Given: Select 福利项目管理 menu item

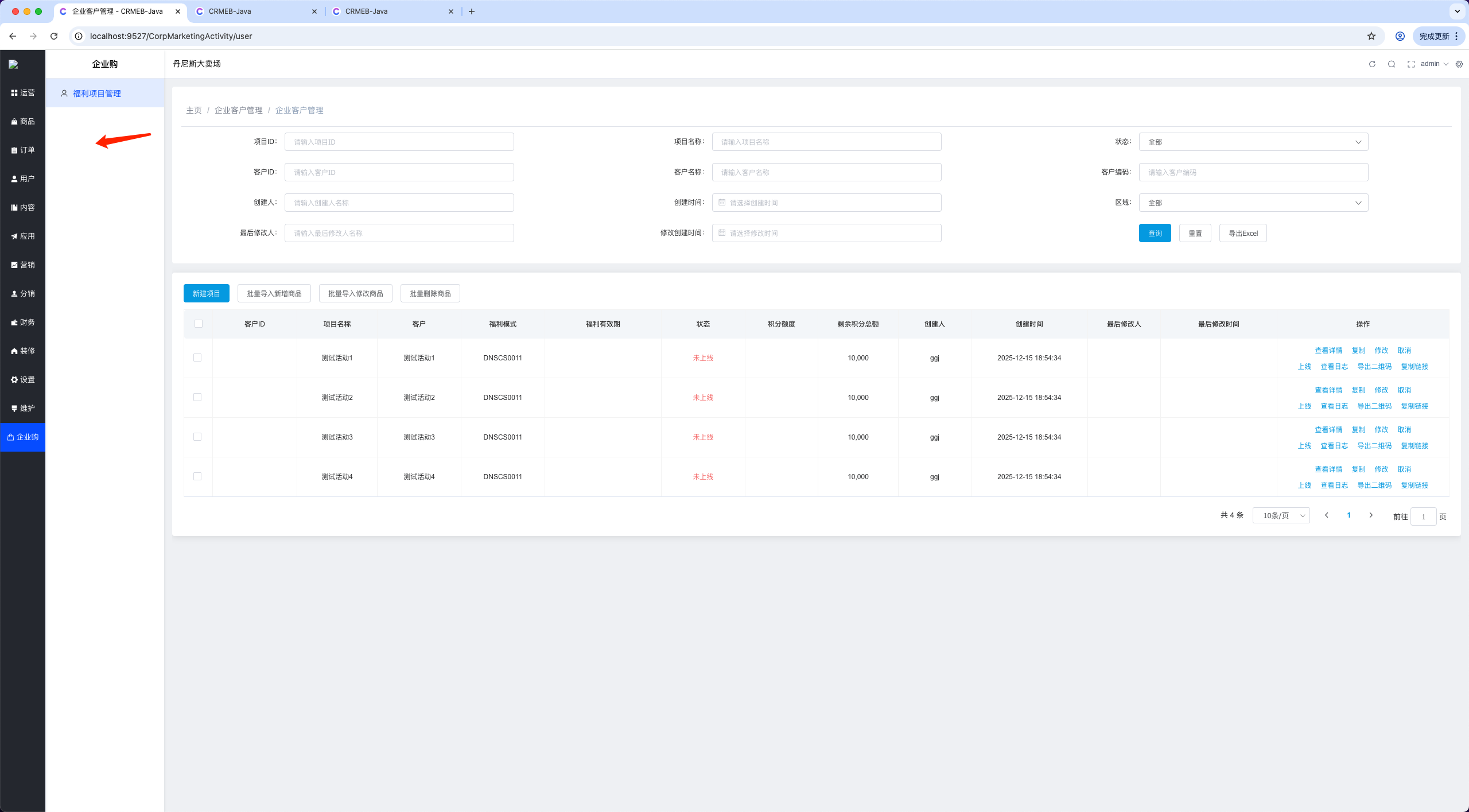Looking at the screenshot, I should click(97, 94).
